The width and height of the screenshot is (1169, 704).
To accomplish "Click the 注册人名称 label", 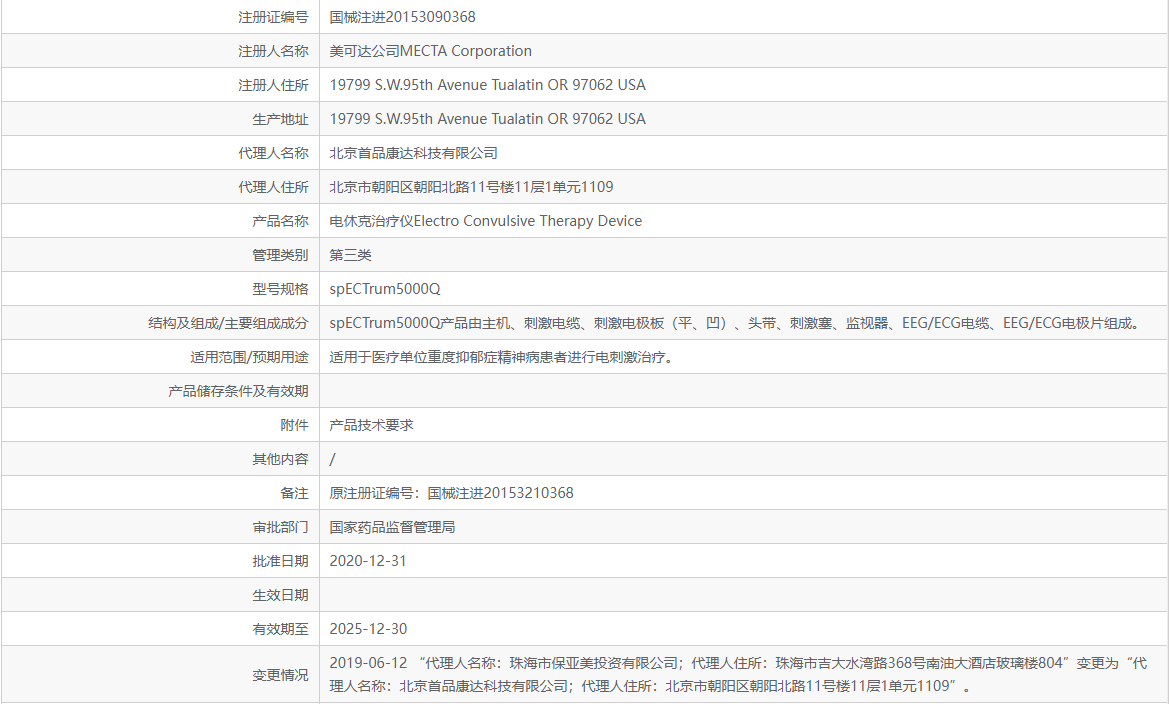I will click(x=273, y=51).
